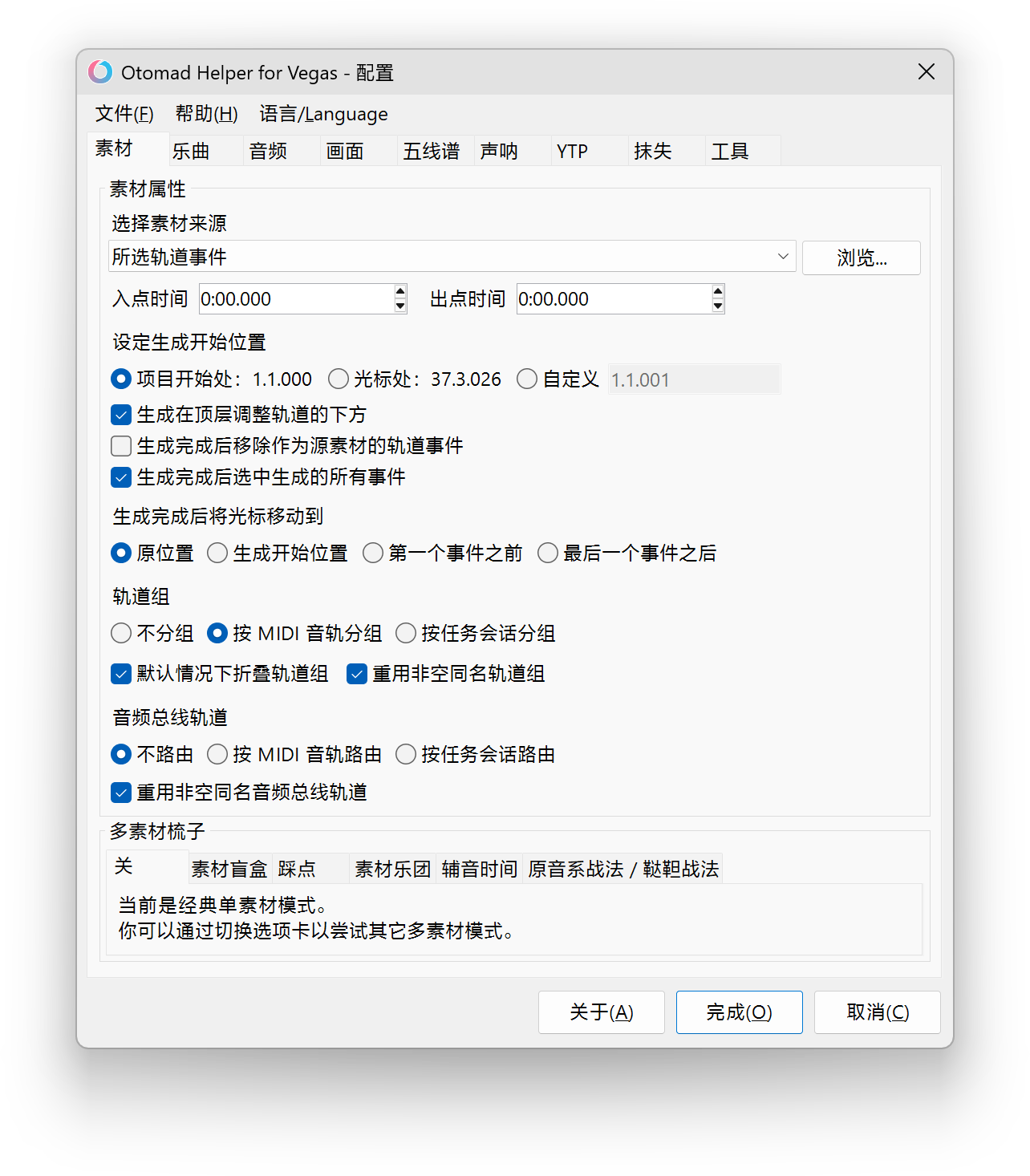The image size is (1030, 1176).
Task: Click the 关于(A) button
Action: [x=602, y=1012]
